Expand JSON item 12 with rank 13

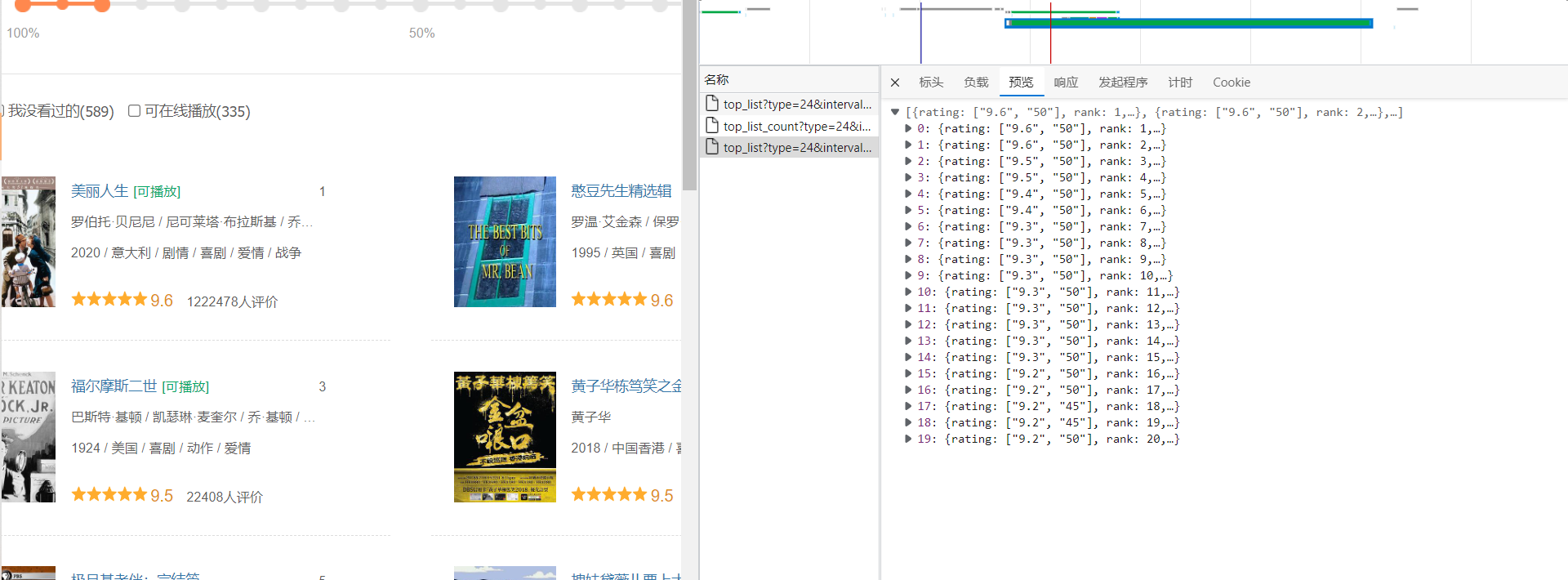(x=907, y=324)
